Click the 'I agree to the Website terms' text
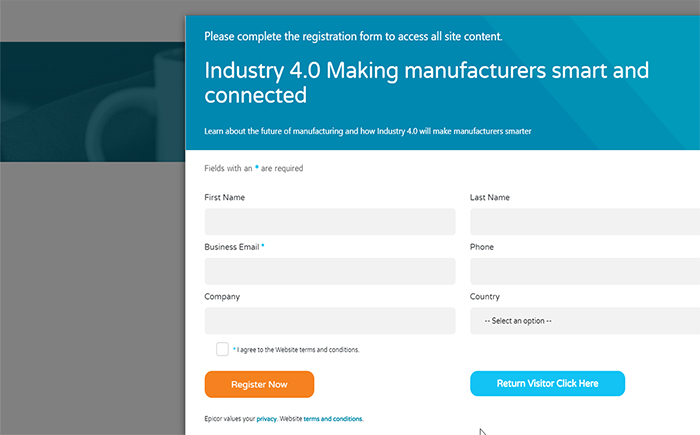The width and height of the screenshot is (700, 435). [x=298, y=350]
